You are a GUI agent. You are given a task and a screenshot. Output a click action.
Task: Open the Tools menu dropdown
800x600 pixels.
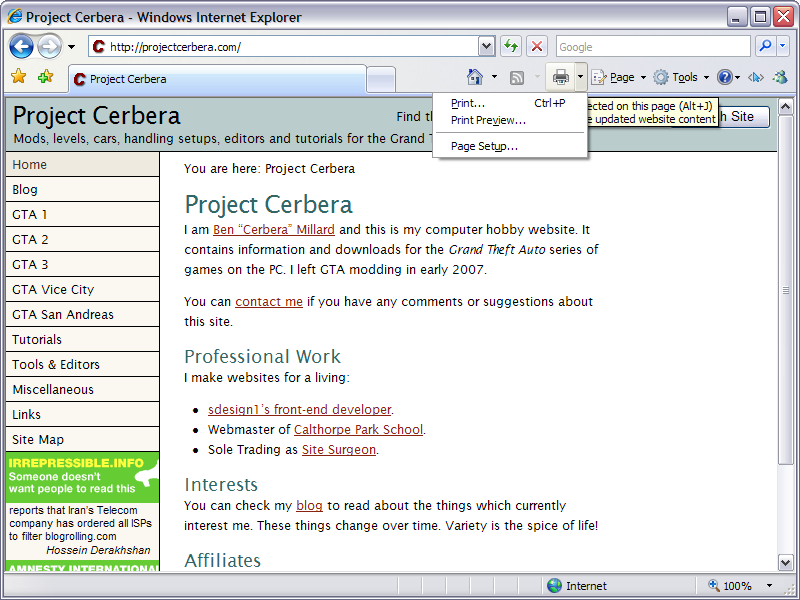click(684, 77)
